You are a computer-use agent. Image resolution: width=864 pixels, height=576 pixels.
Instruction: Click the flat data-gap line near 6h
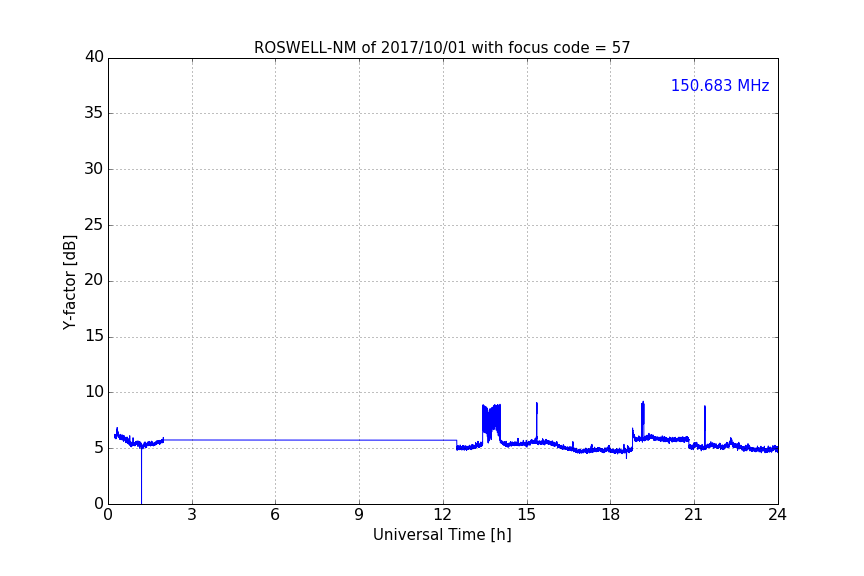coord(310,440)
